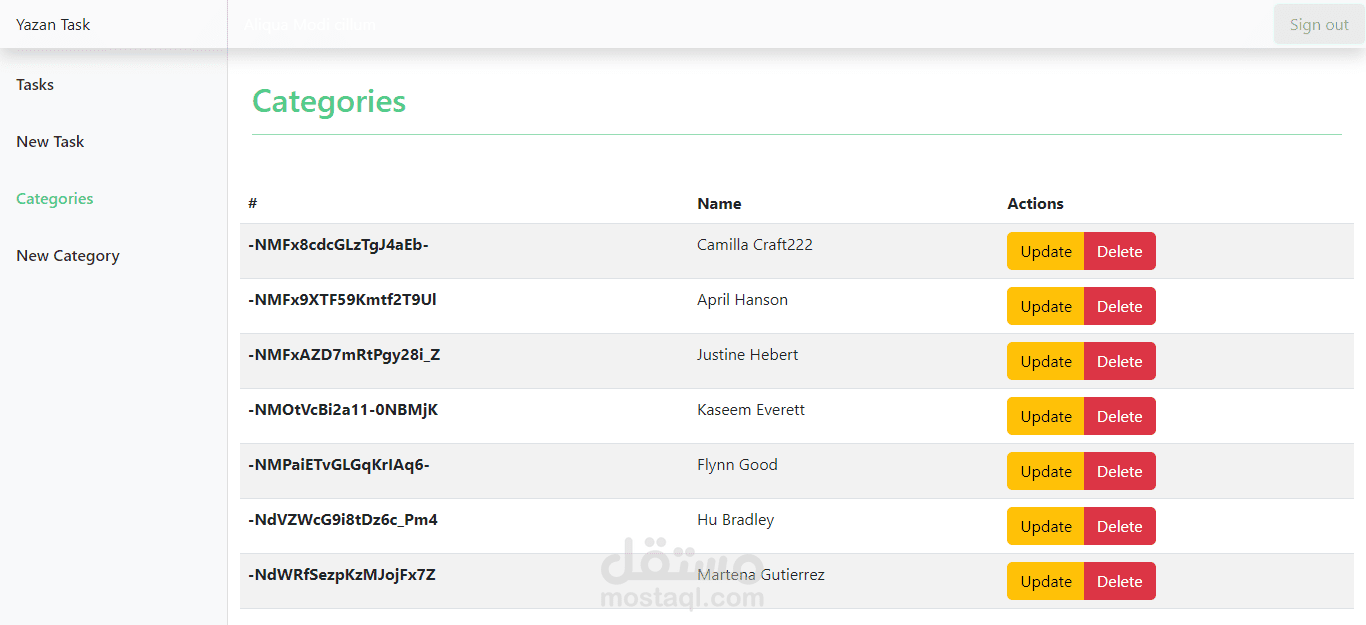Open the Tasks sidebar link

pos(35,85)
